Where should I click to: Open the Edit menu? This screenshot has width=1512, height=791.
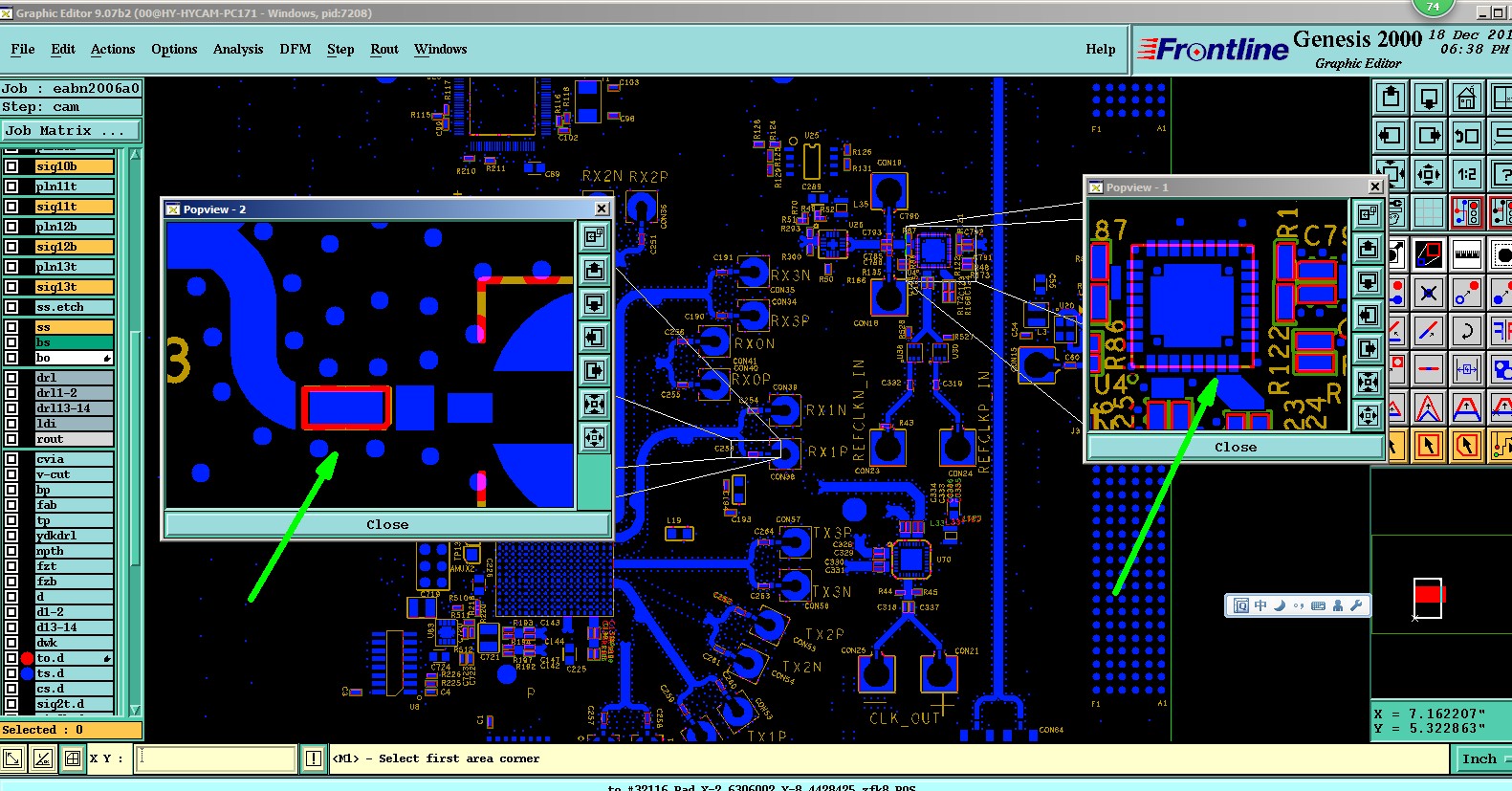point(63,50)
